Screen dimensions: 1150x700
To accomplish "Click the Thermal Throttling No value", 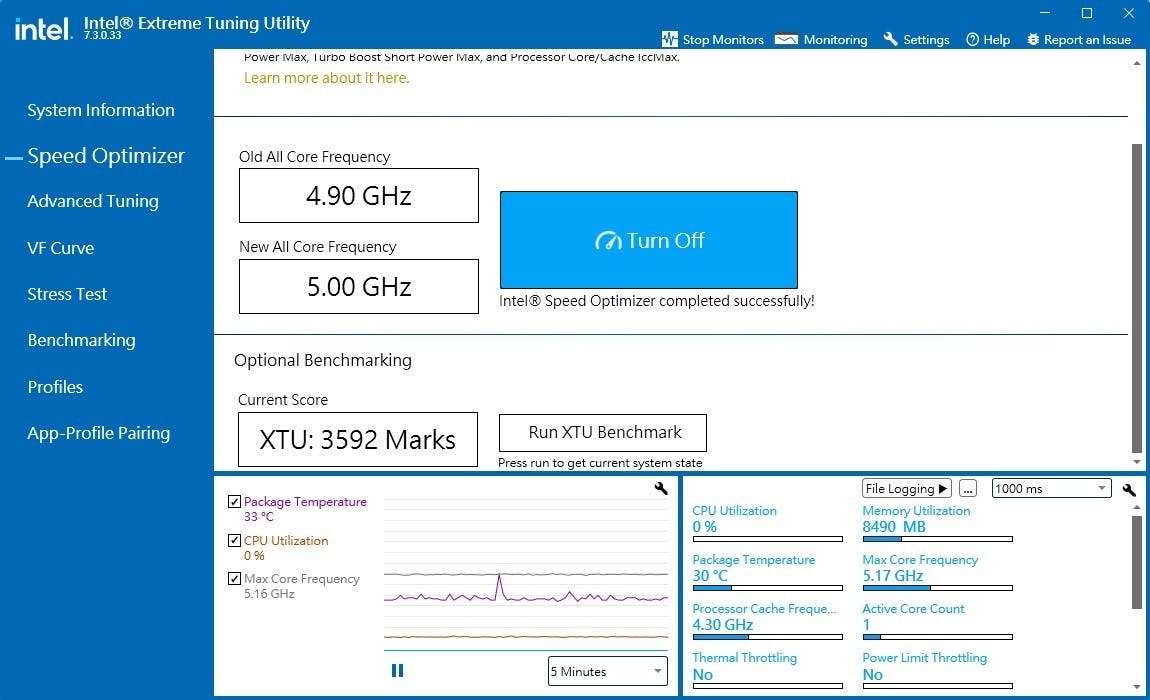I will coord(703,674).
